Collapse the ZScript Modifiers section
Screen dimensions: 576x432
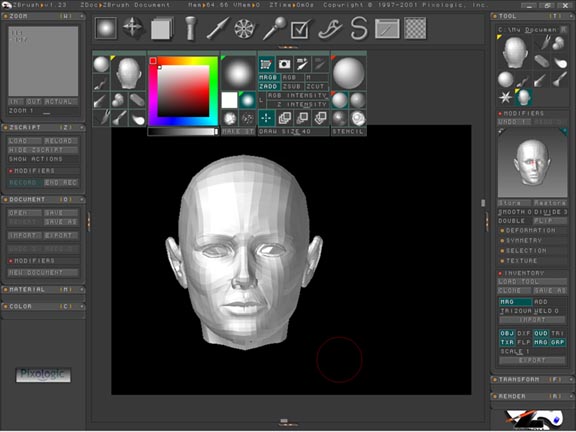[x=43, y=171]
